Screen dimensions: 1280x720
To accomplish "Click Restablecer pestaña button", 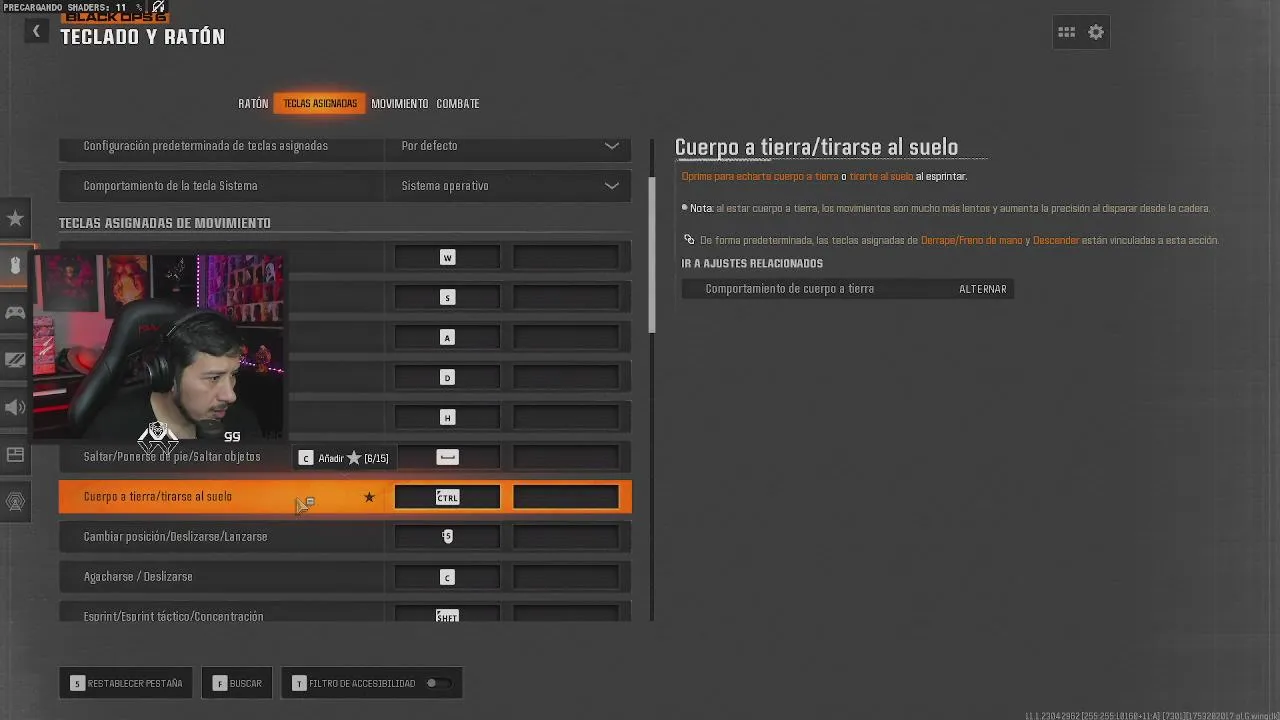I will coord(126,683).
